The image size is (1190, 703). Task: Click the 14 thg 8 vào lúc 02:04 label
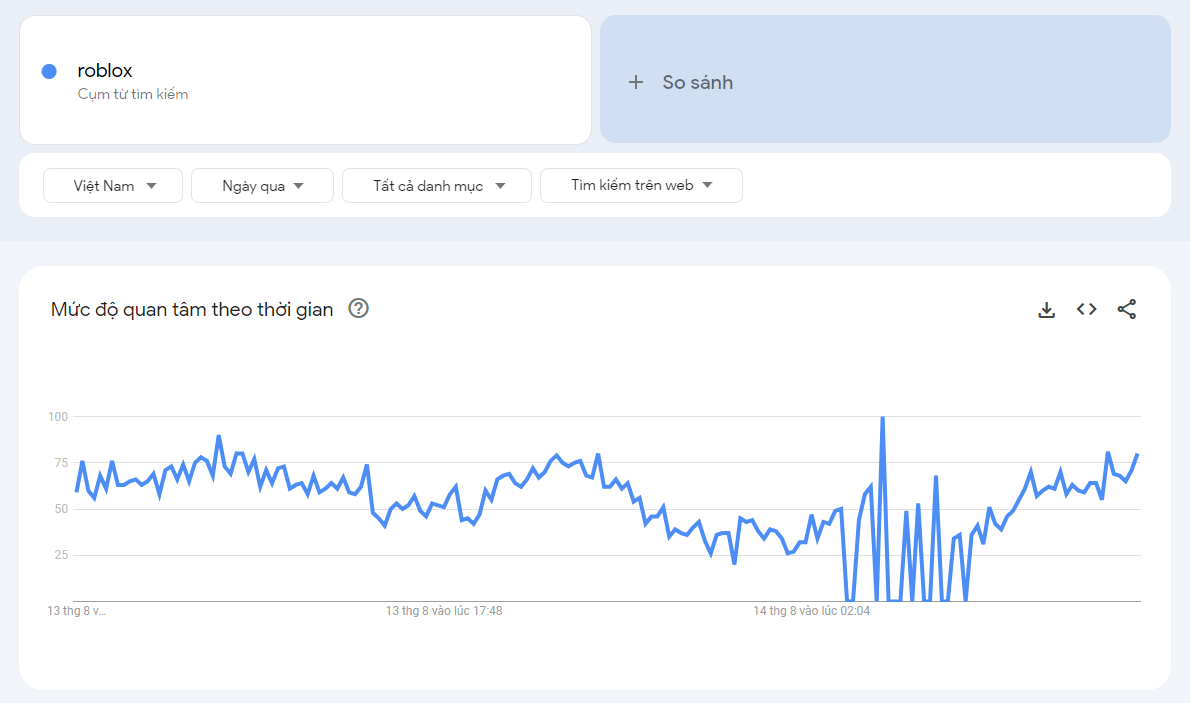[x=811, y=611]
